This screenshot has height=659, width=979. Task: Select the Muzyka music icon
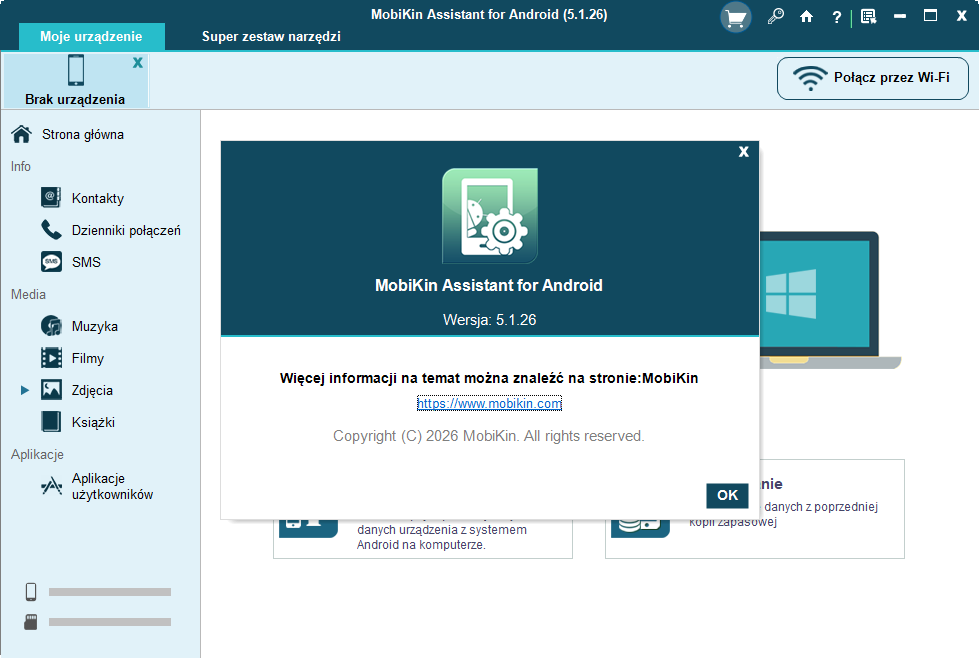coord(51,325)
